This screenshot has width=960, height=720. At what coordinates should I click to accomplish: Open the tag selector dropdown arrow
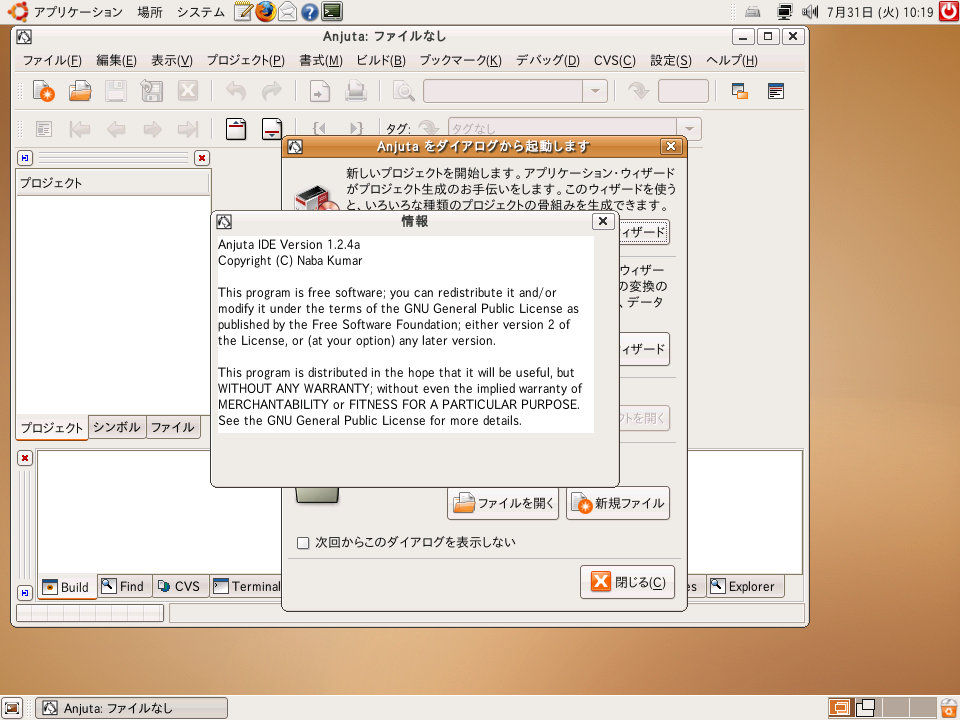pos(689,129)
